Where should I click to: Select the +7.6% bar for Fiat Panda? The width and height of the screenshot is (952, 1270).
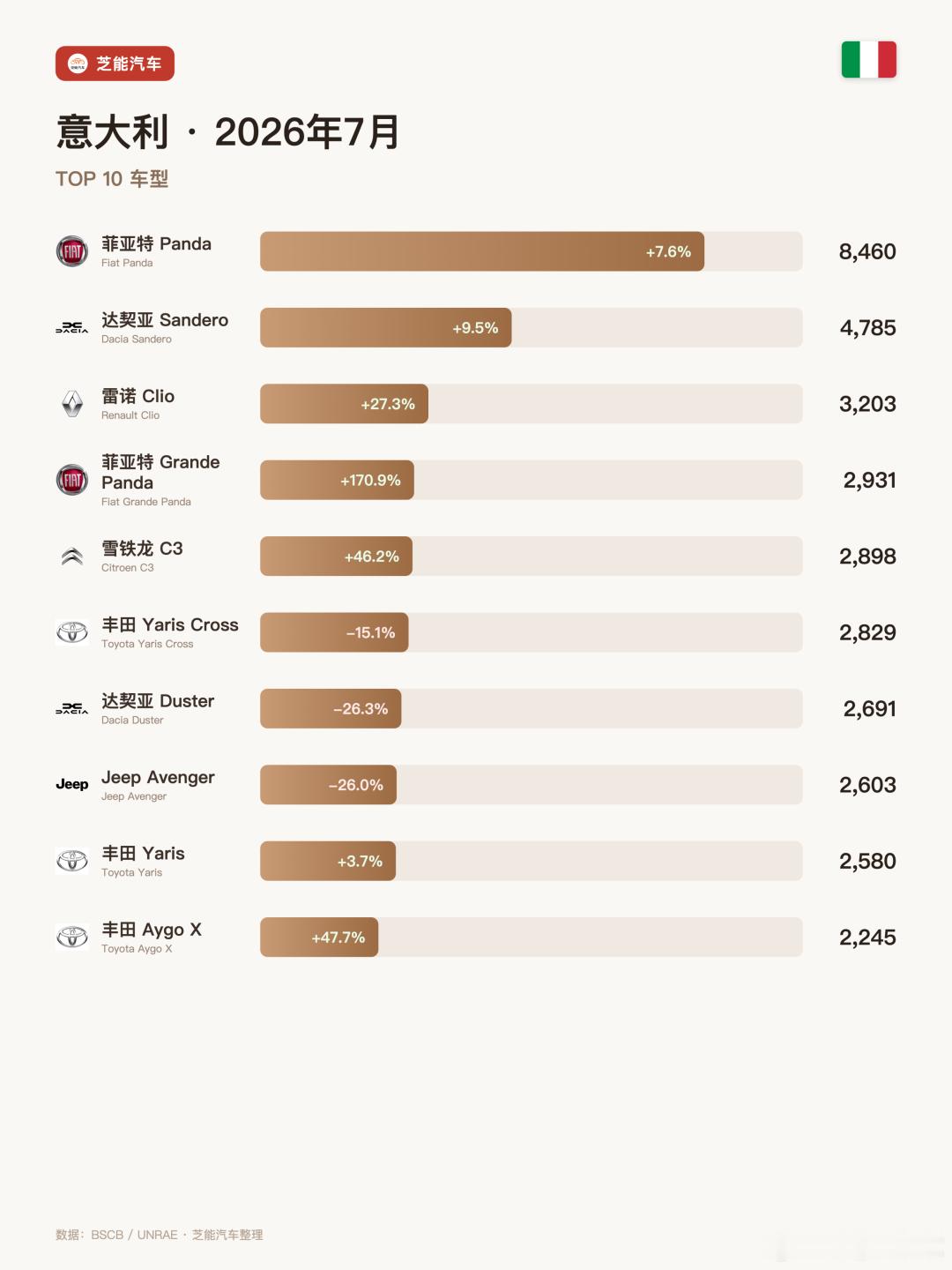(482, 251)
